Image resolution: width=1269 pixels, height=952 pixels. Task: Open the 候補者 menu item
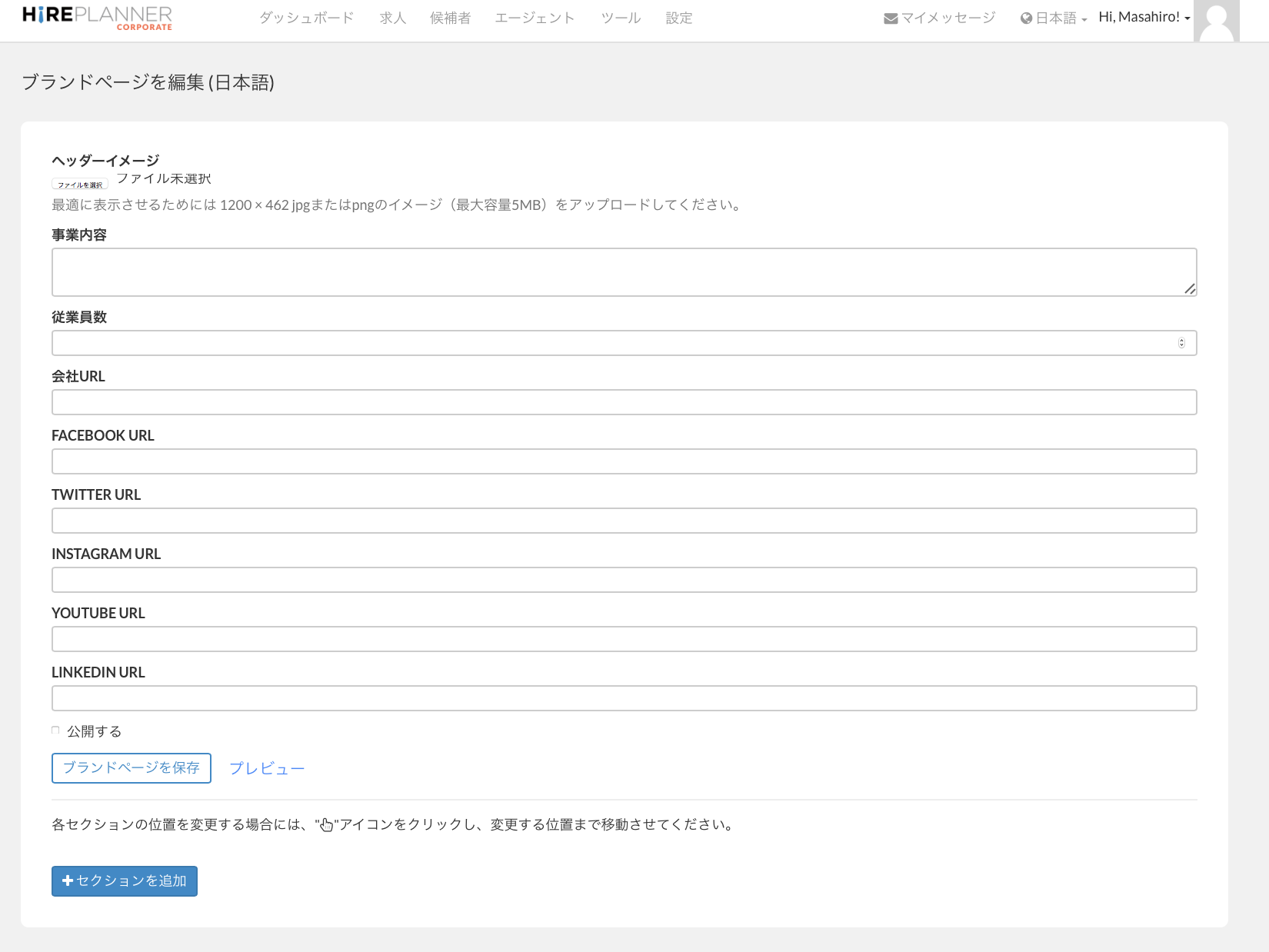pyautogui.click(x=450, y=18)
